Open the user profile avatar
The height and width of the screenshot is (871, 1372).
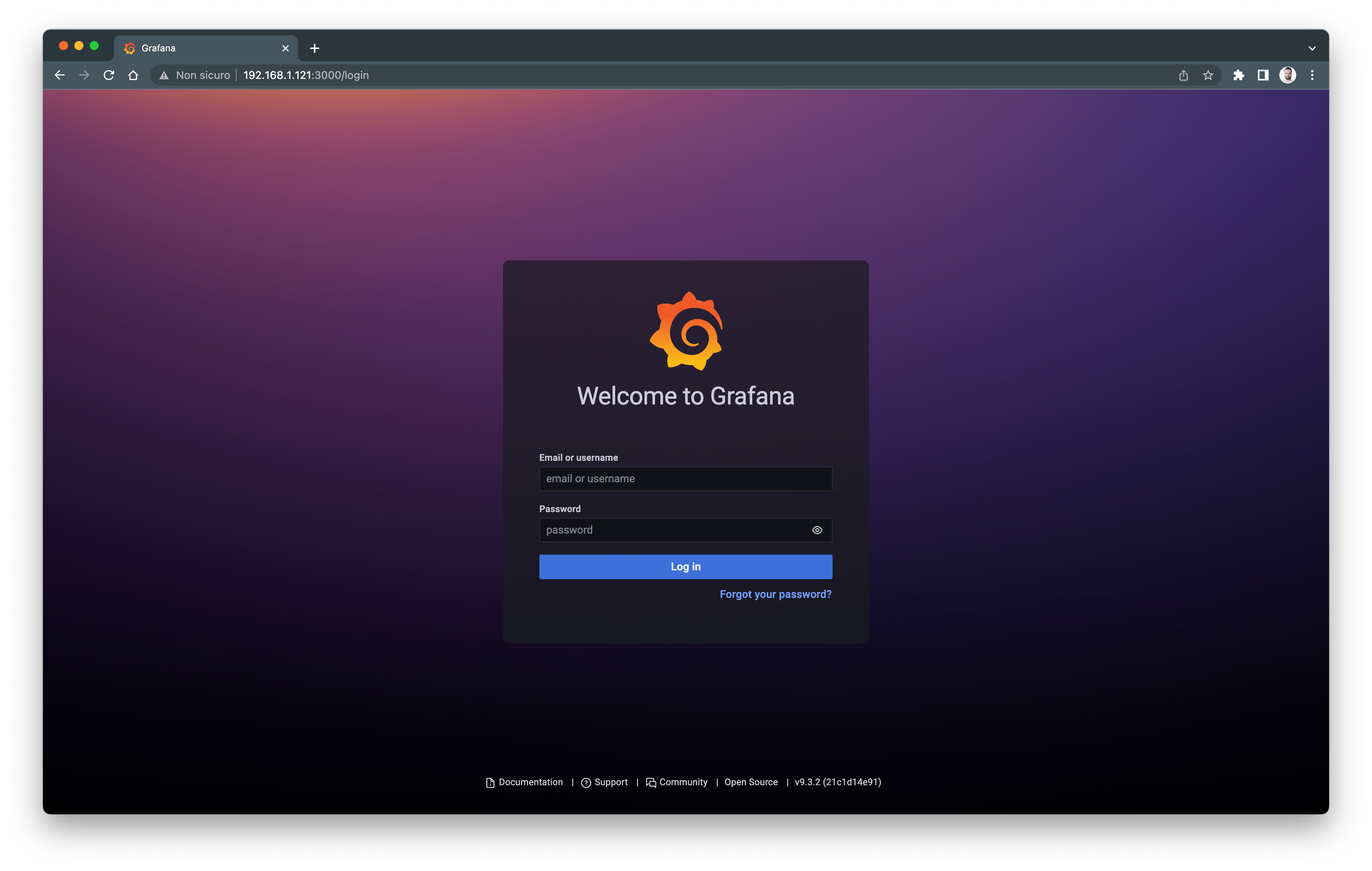[x=1288, y=75]
